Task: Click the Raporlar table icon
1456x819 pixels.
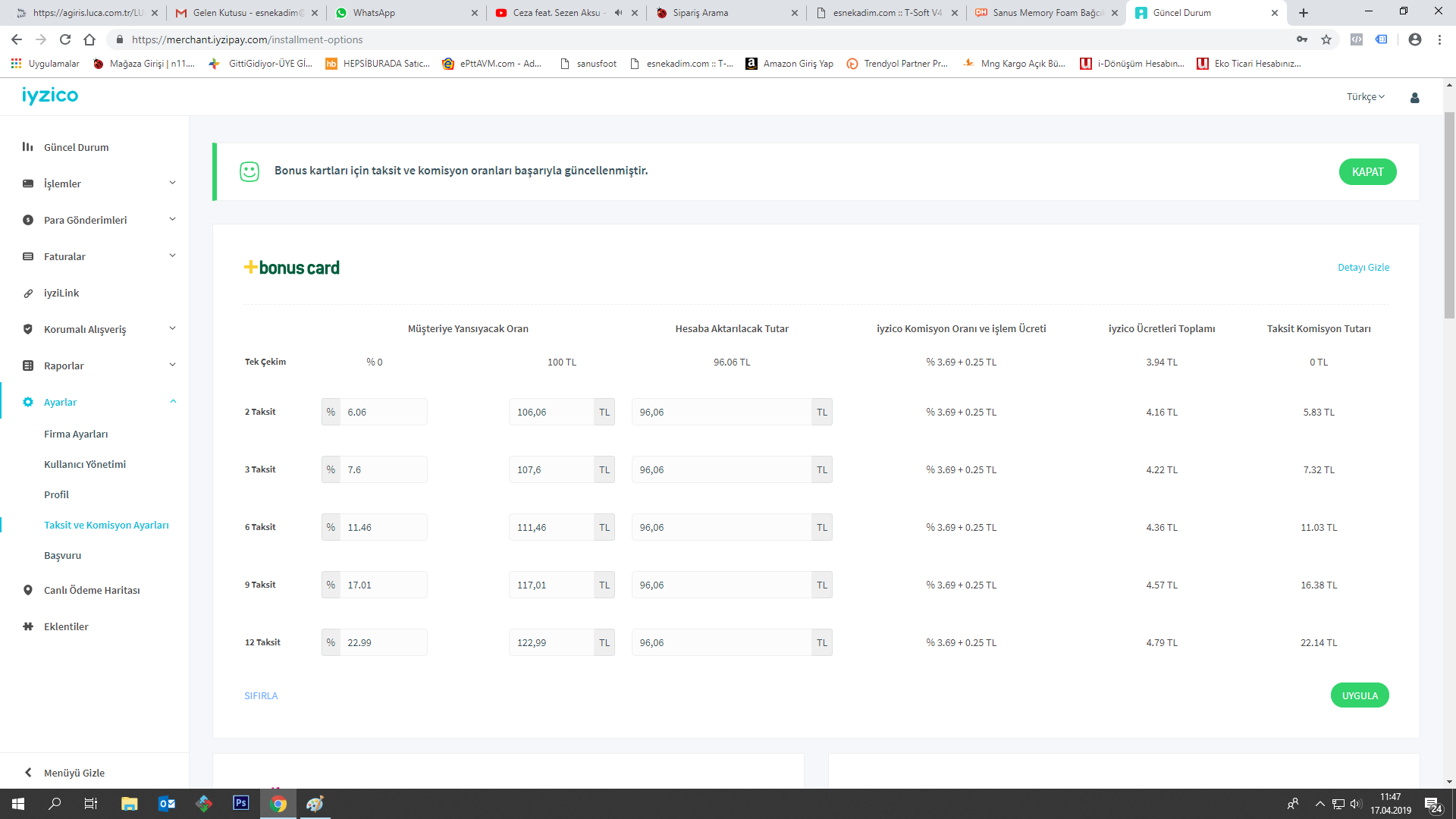Action: tap(28, 366)
